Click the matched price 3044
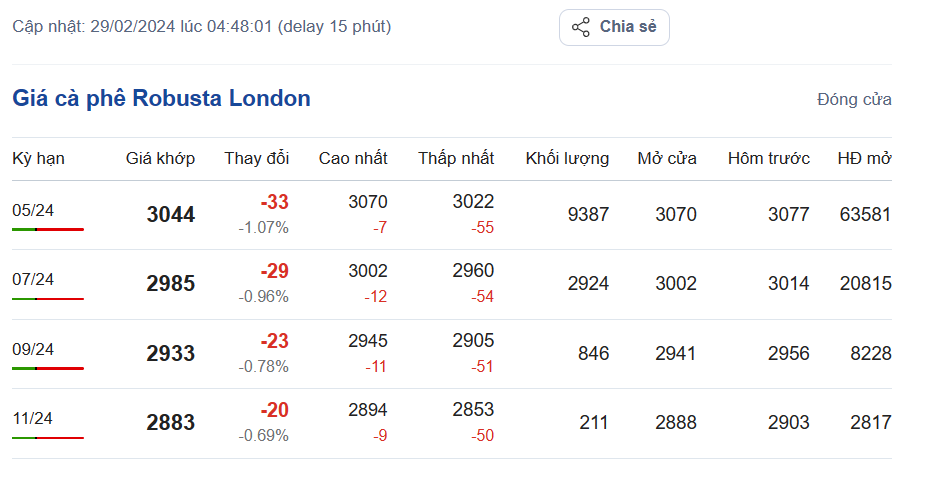This screenshot has height=482, width=934. point(171,215)
